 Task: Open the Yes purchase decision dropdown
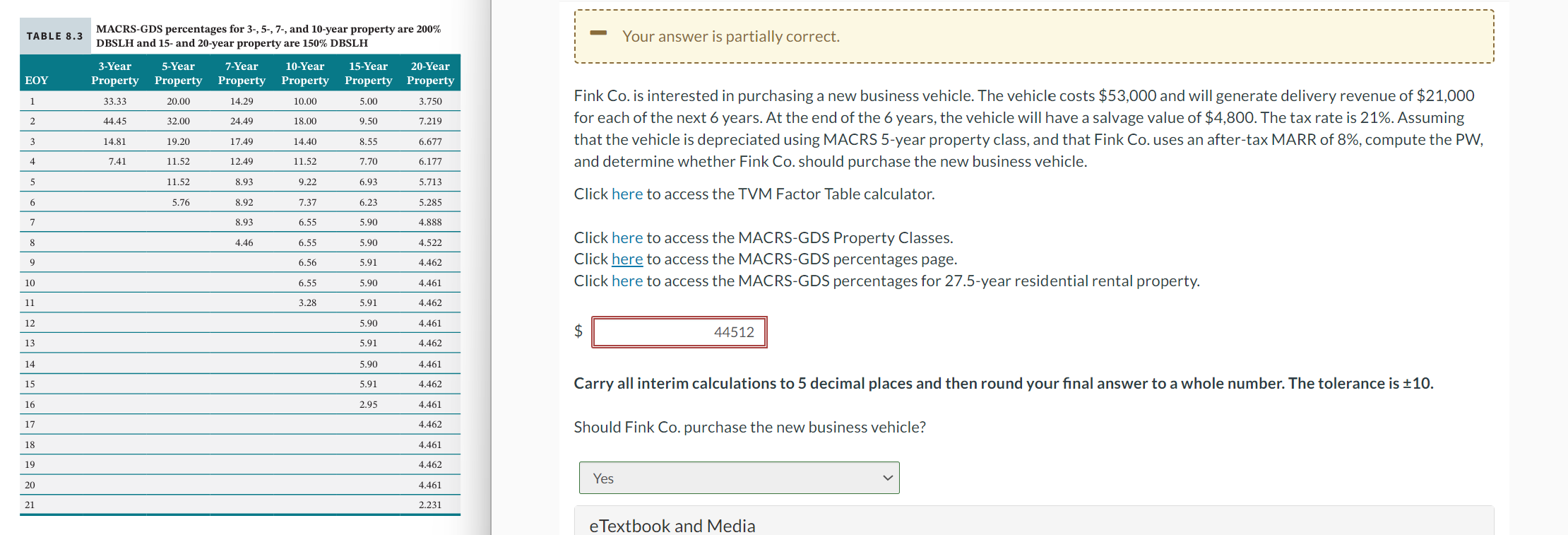click(x=739, y=478)
